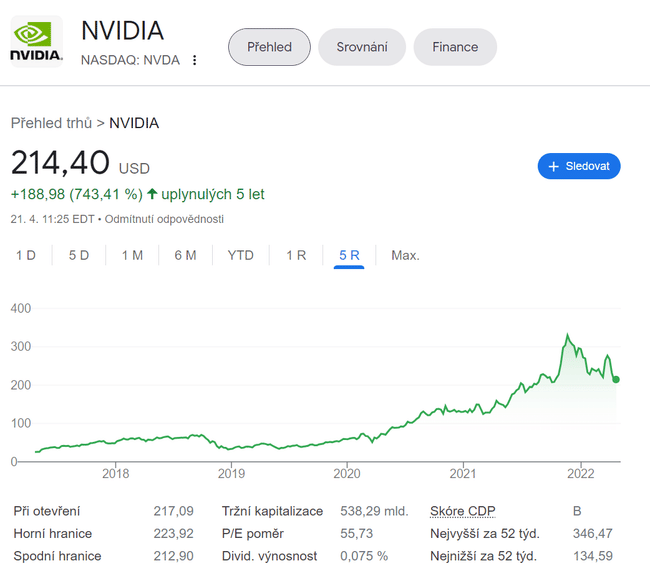Click the NVIDIA logo icon
The image size is (650, 570).
pos(36,42)
